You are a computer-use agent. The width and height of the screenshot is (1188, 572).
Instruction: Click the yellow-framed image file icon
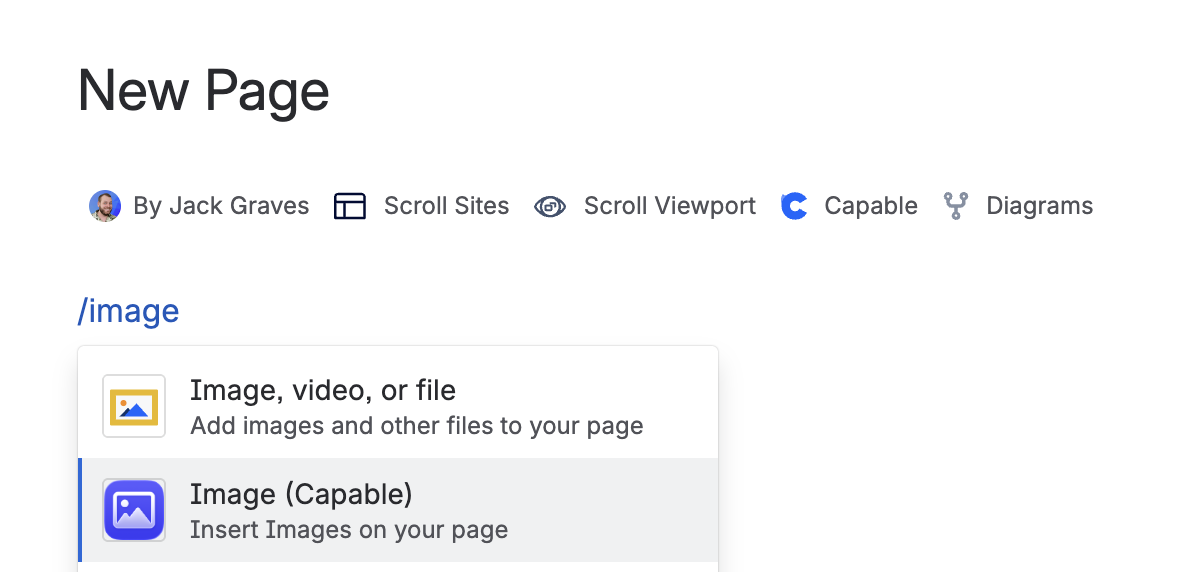(133, 406)
